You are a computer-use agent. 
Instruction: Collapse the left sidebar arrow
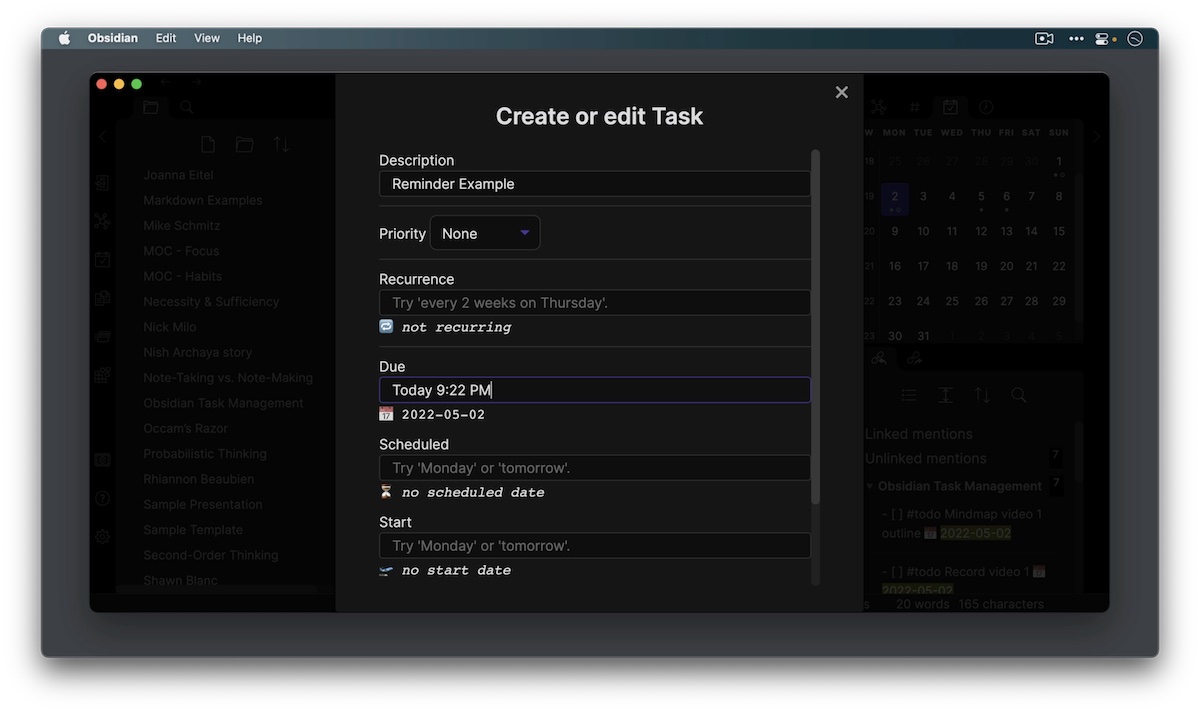click(102, 137)
